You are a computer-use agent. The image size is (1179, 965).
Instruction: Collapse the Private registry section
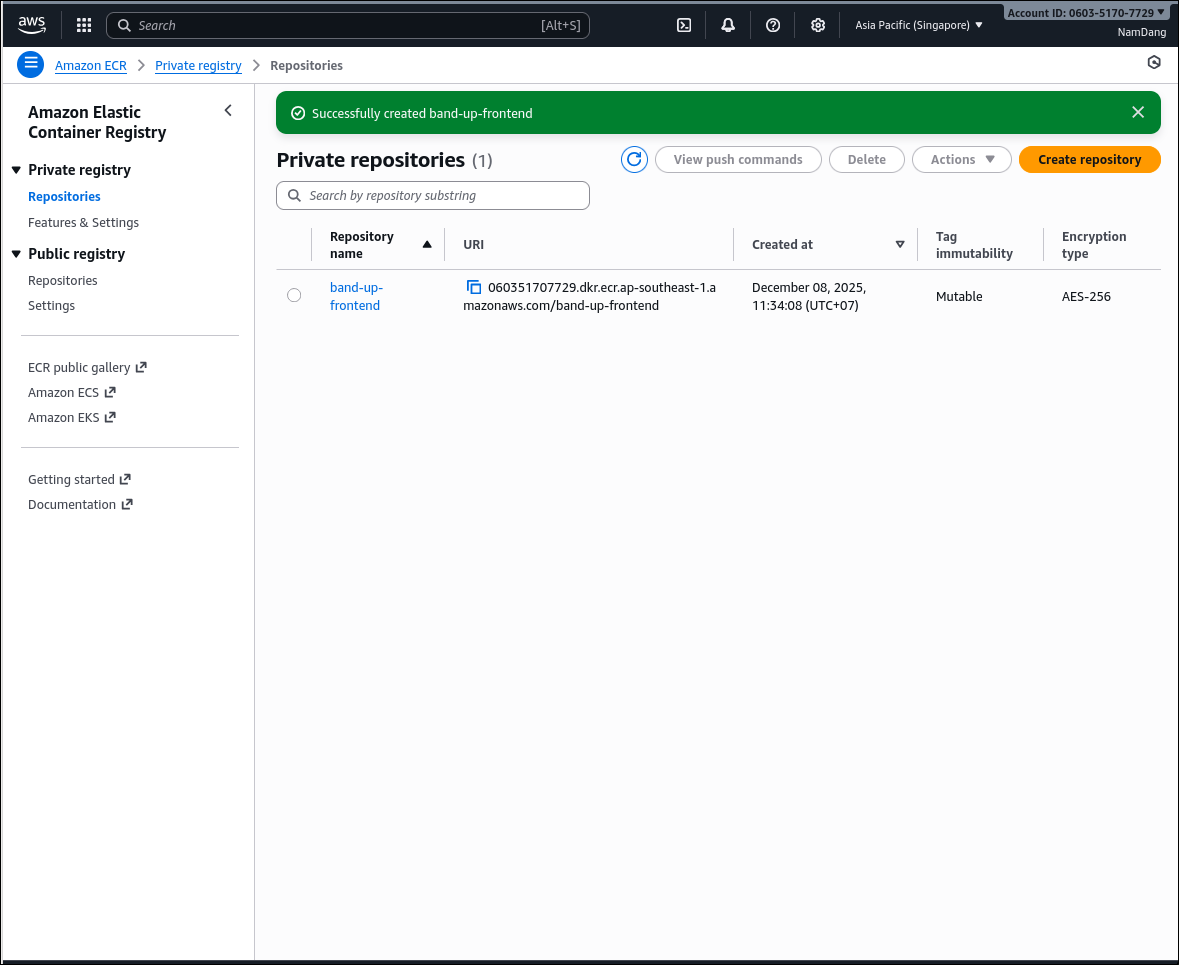[x=15, y=169]
